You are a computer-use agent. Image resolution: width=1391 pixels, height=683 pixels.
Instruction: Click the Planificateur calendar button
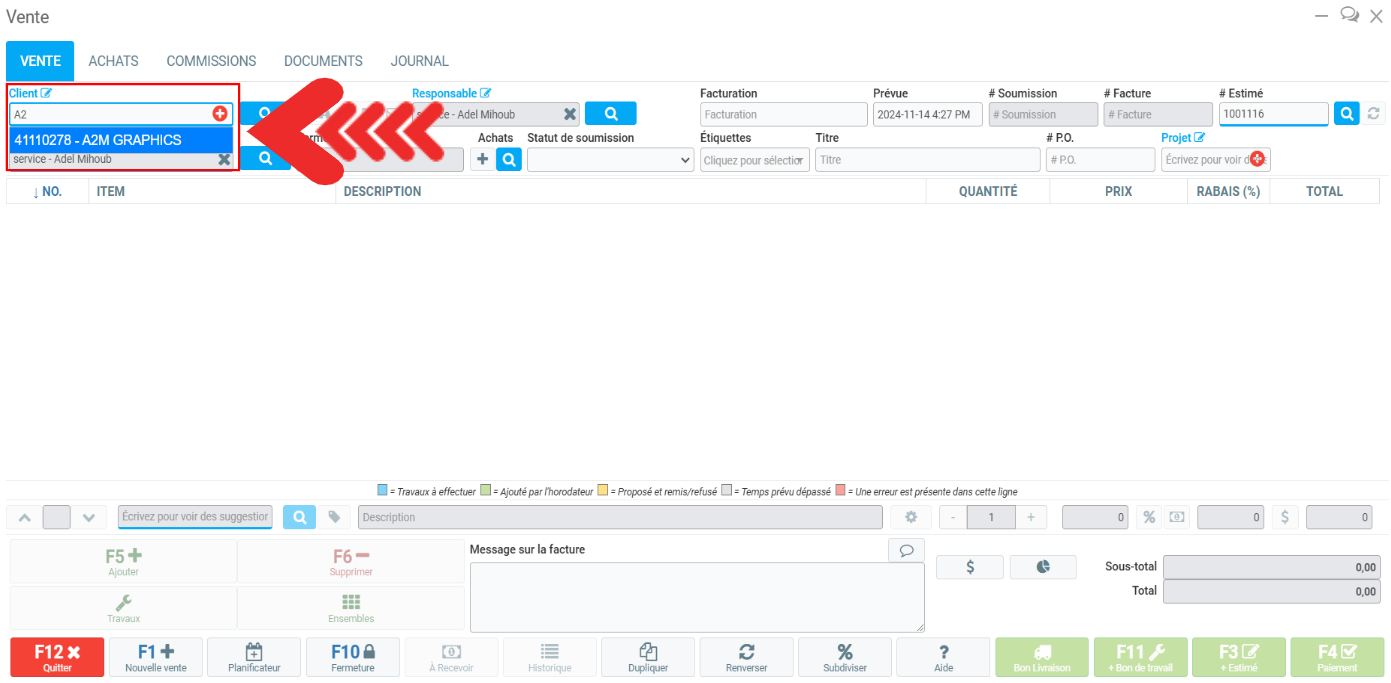pyautogui.click(x=254, y=657)
